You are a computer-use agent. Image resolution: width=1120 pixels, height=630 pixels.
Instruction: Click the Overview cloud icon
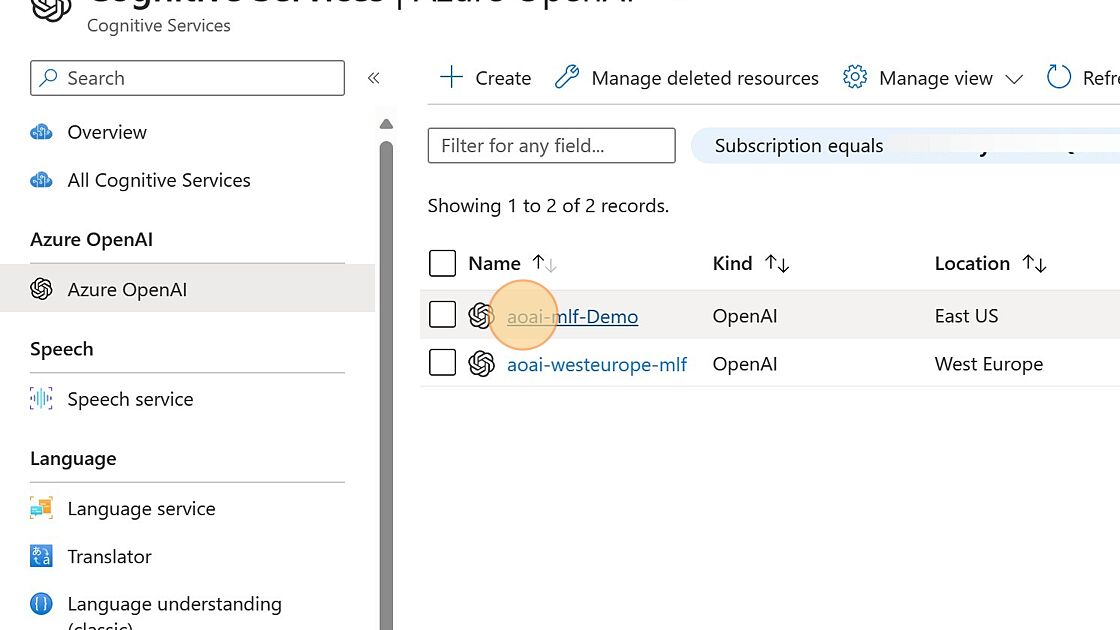click(41, 132)
